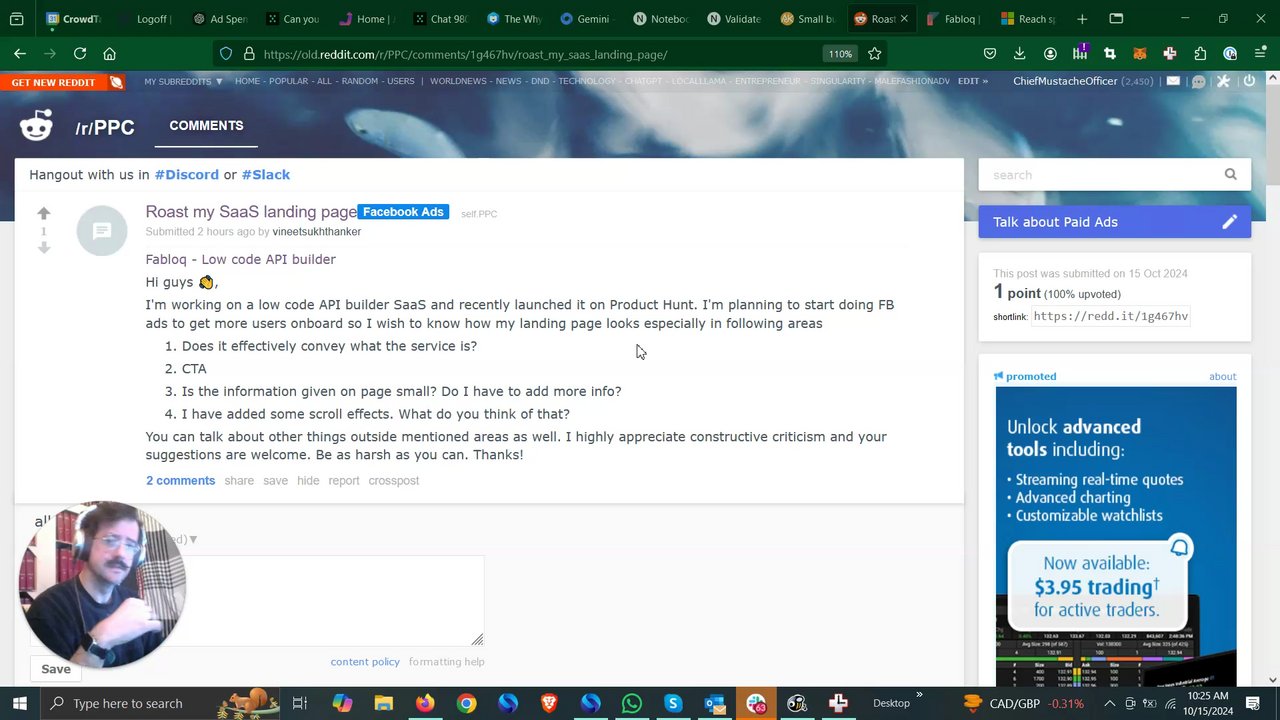Viewport: 1280px width, 720px height.
Task: Open the Pocket save icon in toolbar
Action: (990, 54)
